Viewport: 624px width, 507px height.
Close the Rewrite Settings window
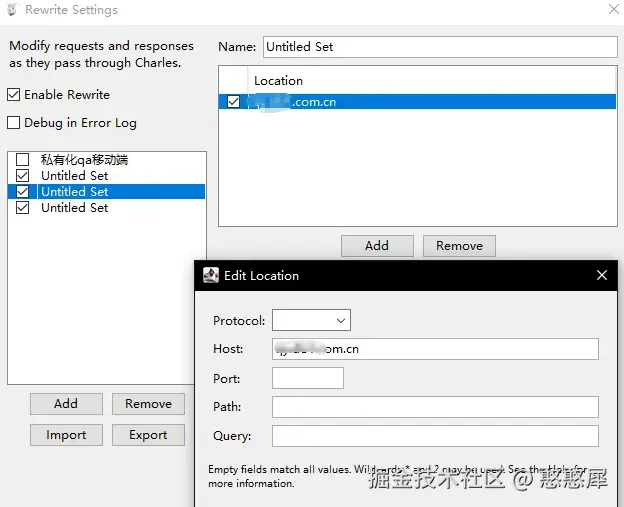pos(614,9)
